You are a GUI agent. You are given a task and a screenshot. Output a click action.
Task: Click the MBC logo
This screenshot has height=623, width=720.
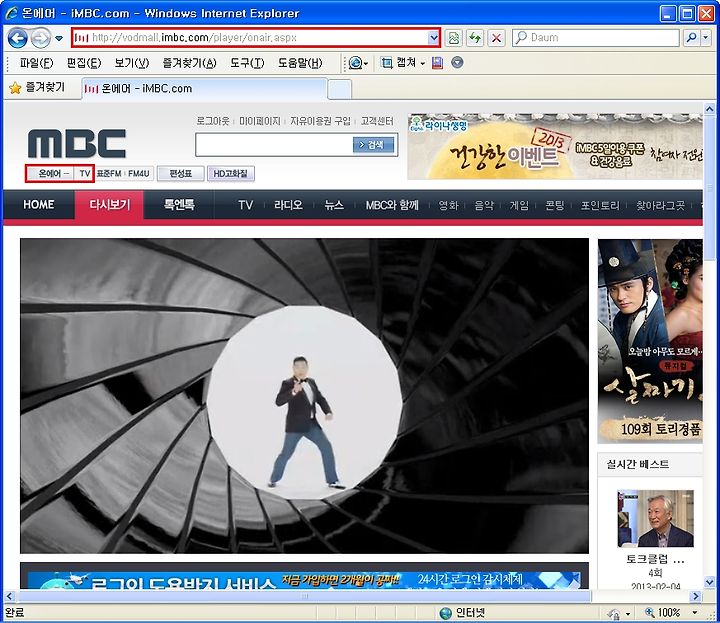coord(77,143)
